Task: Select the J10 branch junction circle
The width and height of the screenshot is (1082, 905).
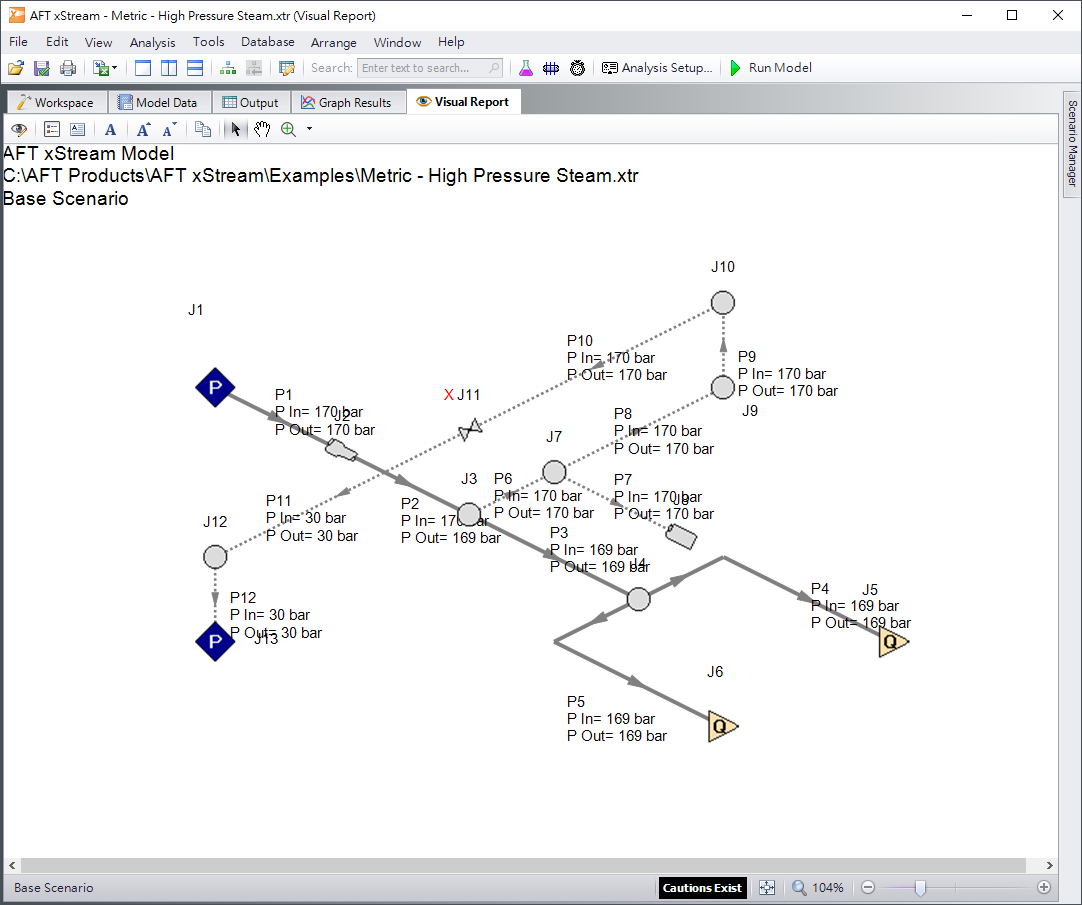Action: click(723, 302)
